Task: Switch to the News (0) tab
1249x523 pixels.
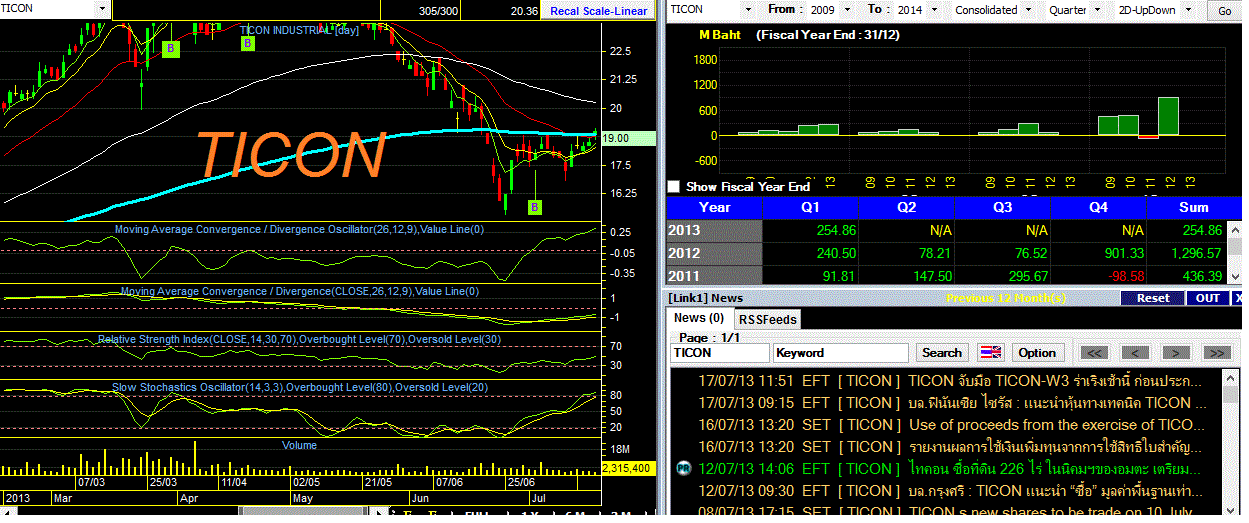Action: tap(699, 318)
